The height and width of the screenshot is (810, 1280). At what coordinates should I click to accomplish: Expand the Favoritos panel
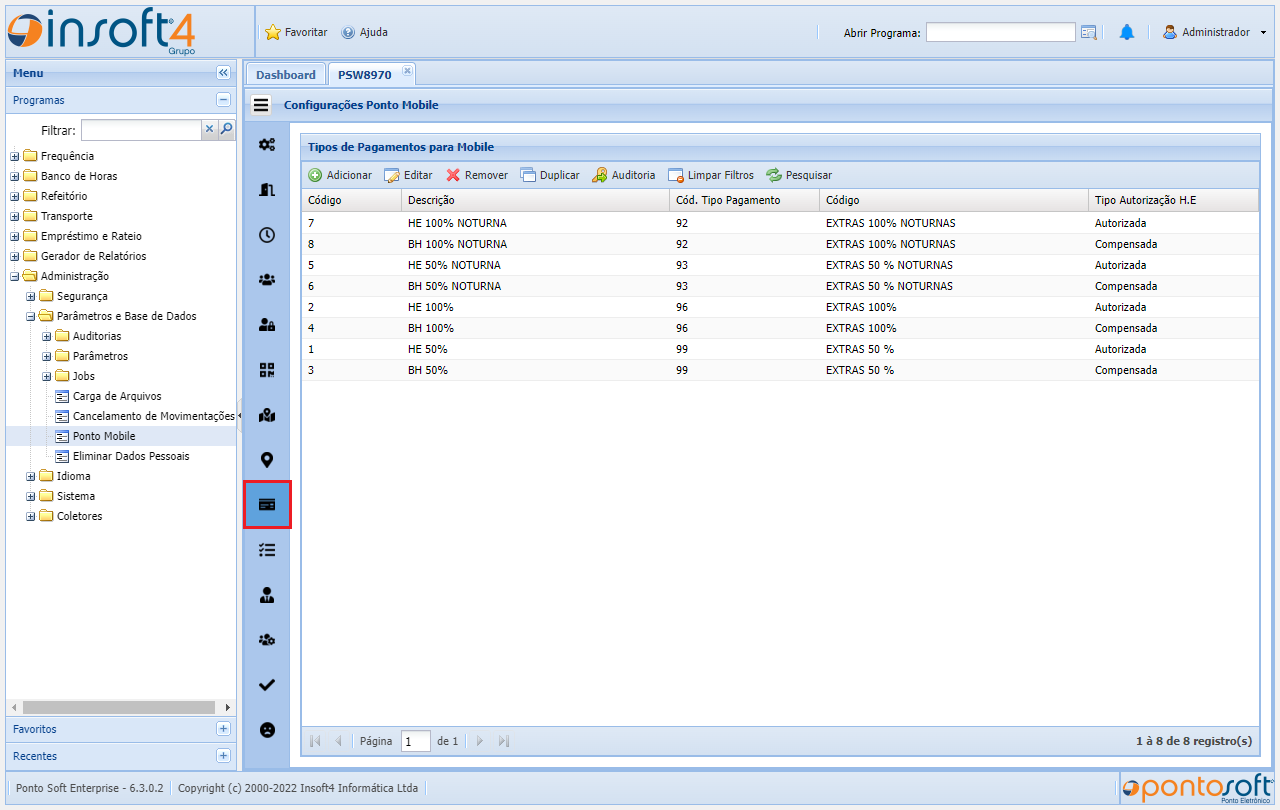[x=223, y=729]
